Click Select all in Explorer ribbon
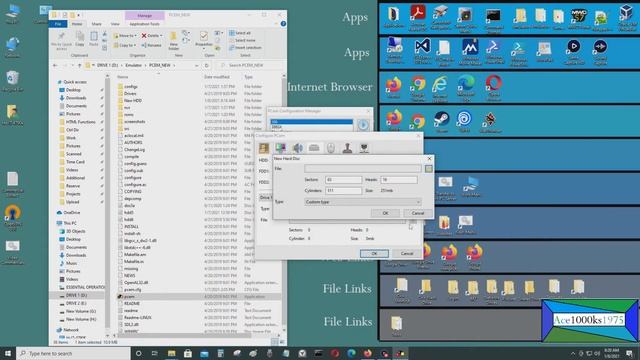 coord(240,33)
